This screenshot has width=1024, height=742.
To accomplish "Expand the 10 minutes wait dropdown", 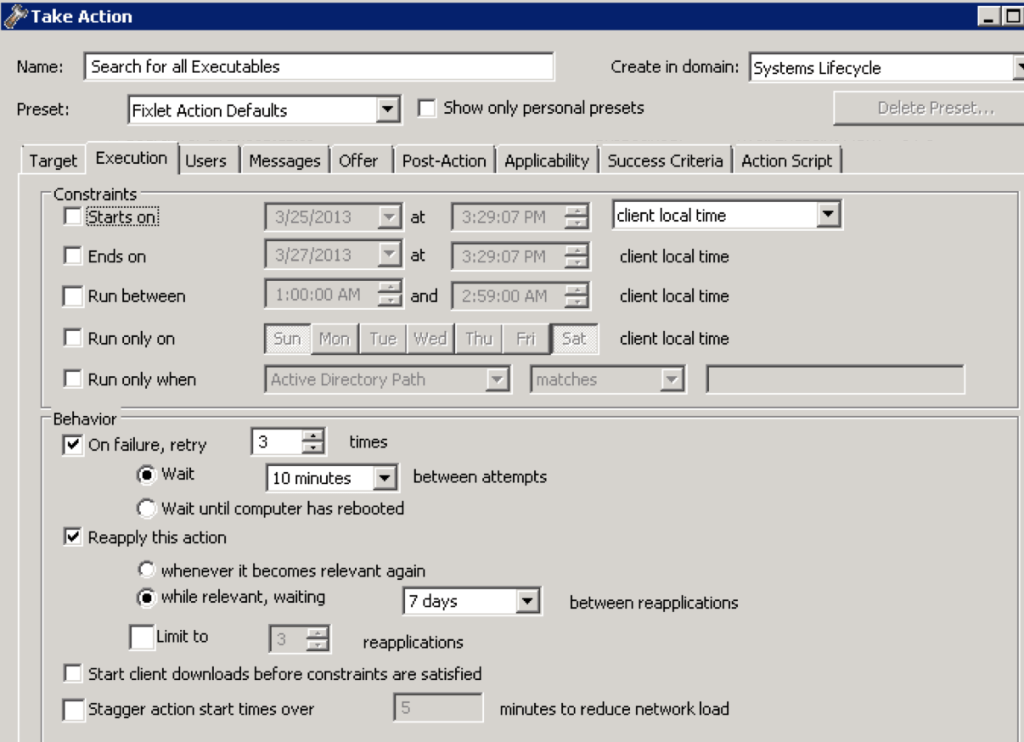I will click(x=385, y=478).
